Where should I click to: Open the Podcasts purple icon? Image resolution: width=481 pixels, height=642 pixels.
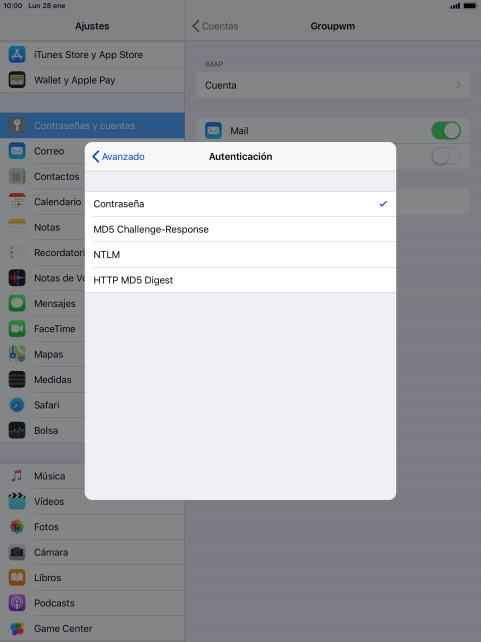pyautogui.click(x=17, y=603)
